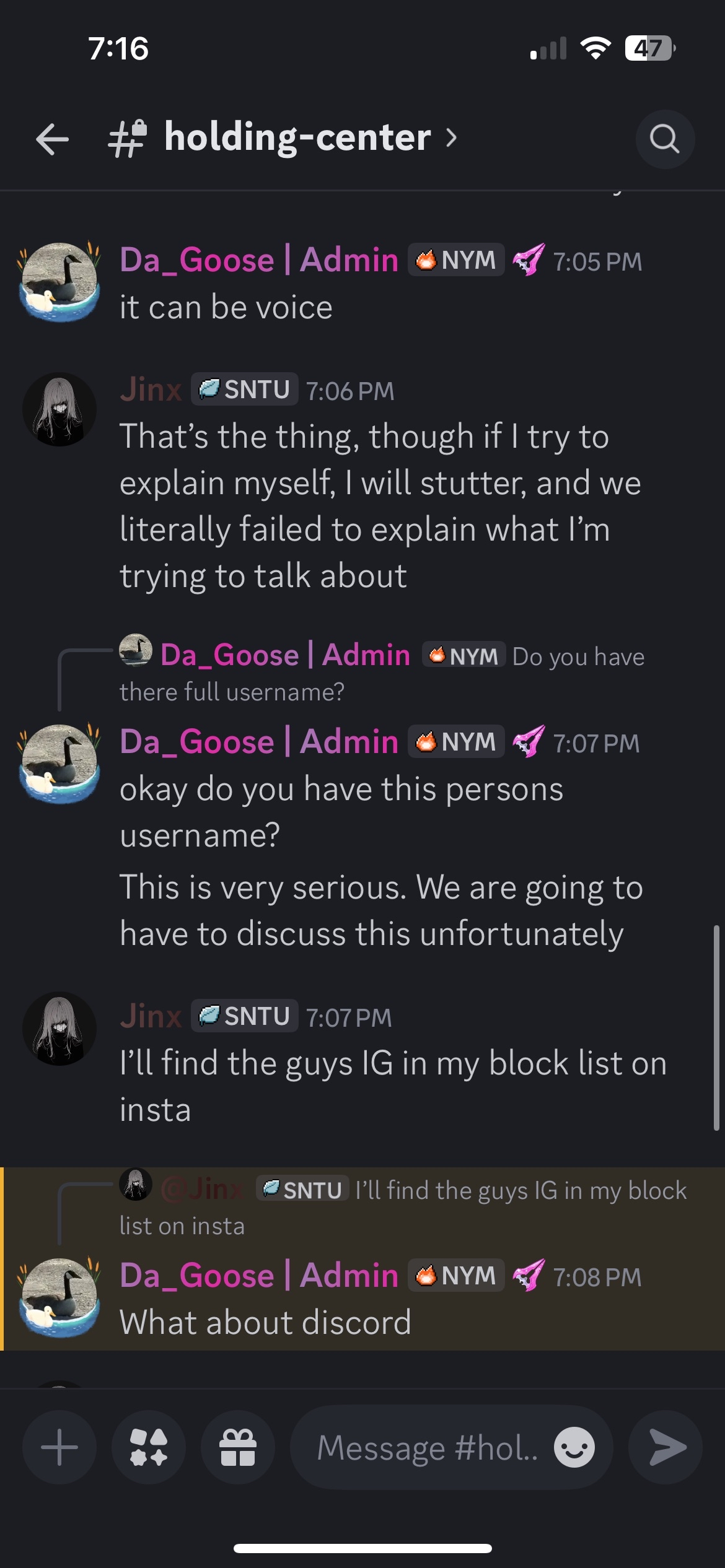The image size is (725, 1568).
Task: Open Da_Goose | Admin profile at 7:07 PM
Action: tap(259, 742)
